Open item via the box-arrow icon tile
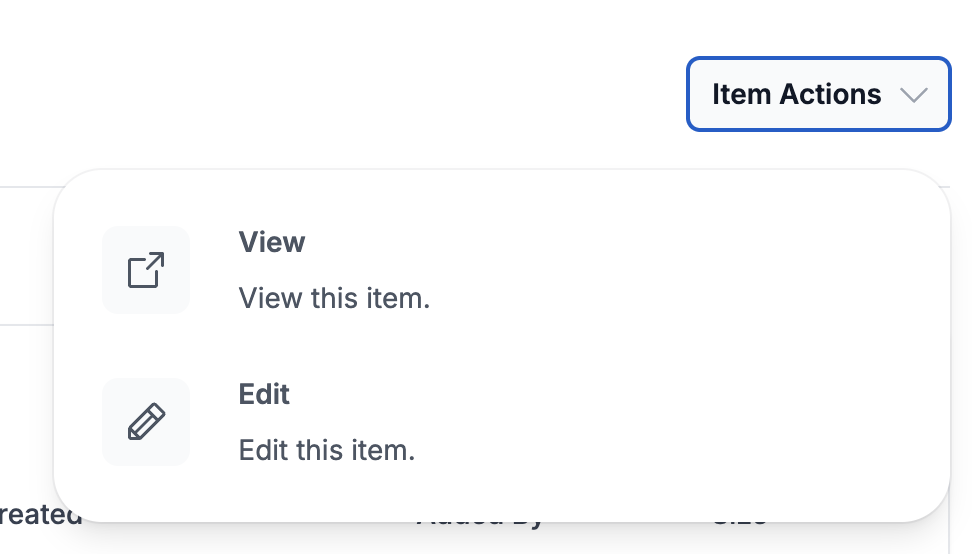 coord(146,270)
